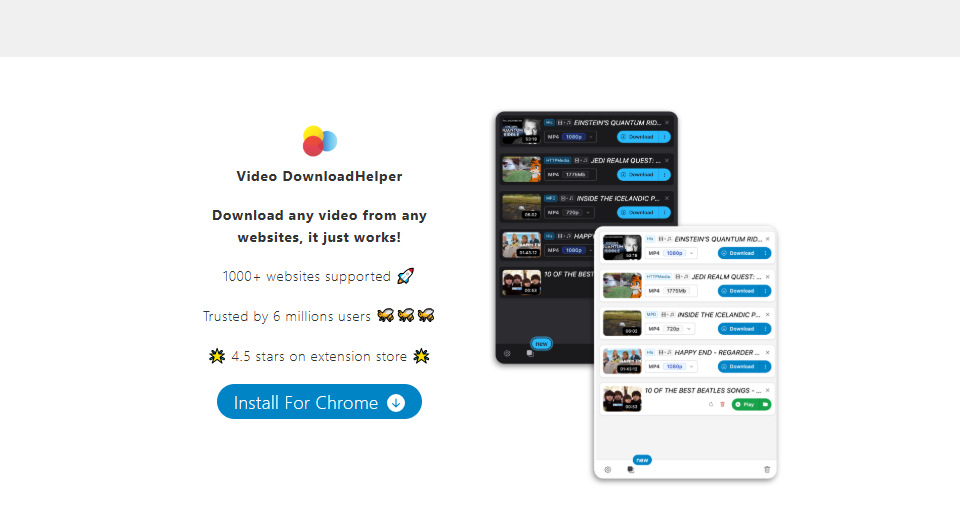
Task: Click the Video DownloadHelper three-ball logo
Action: (320, 141)
